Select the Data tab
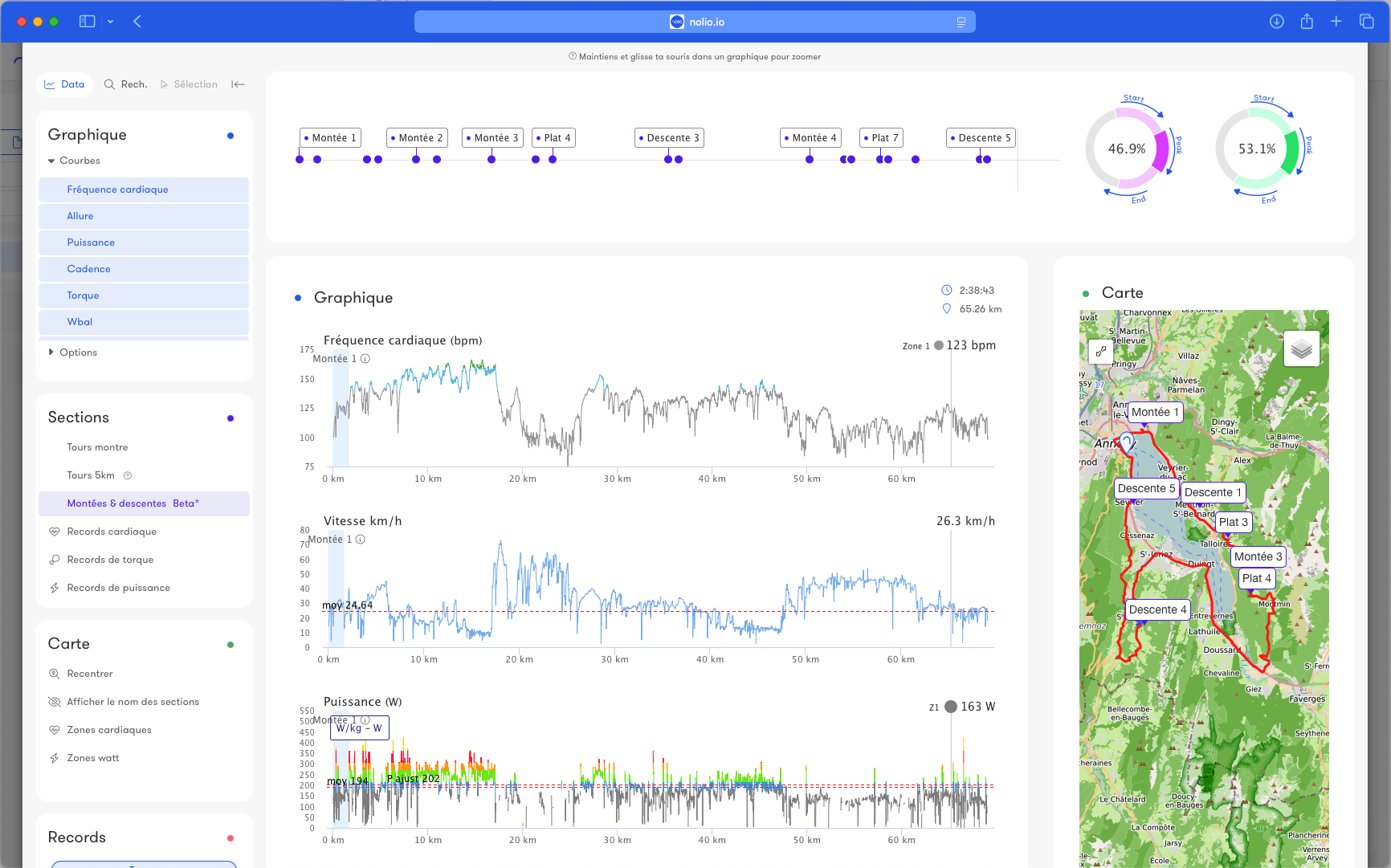1391x868 pixels. [x=64, y=84]
